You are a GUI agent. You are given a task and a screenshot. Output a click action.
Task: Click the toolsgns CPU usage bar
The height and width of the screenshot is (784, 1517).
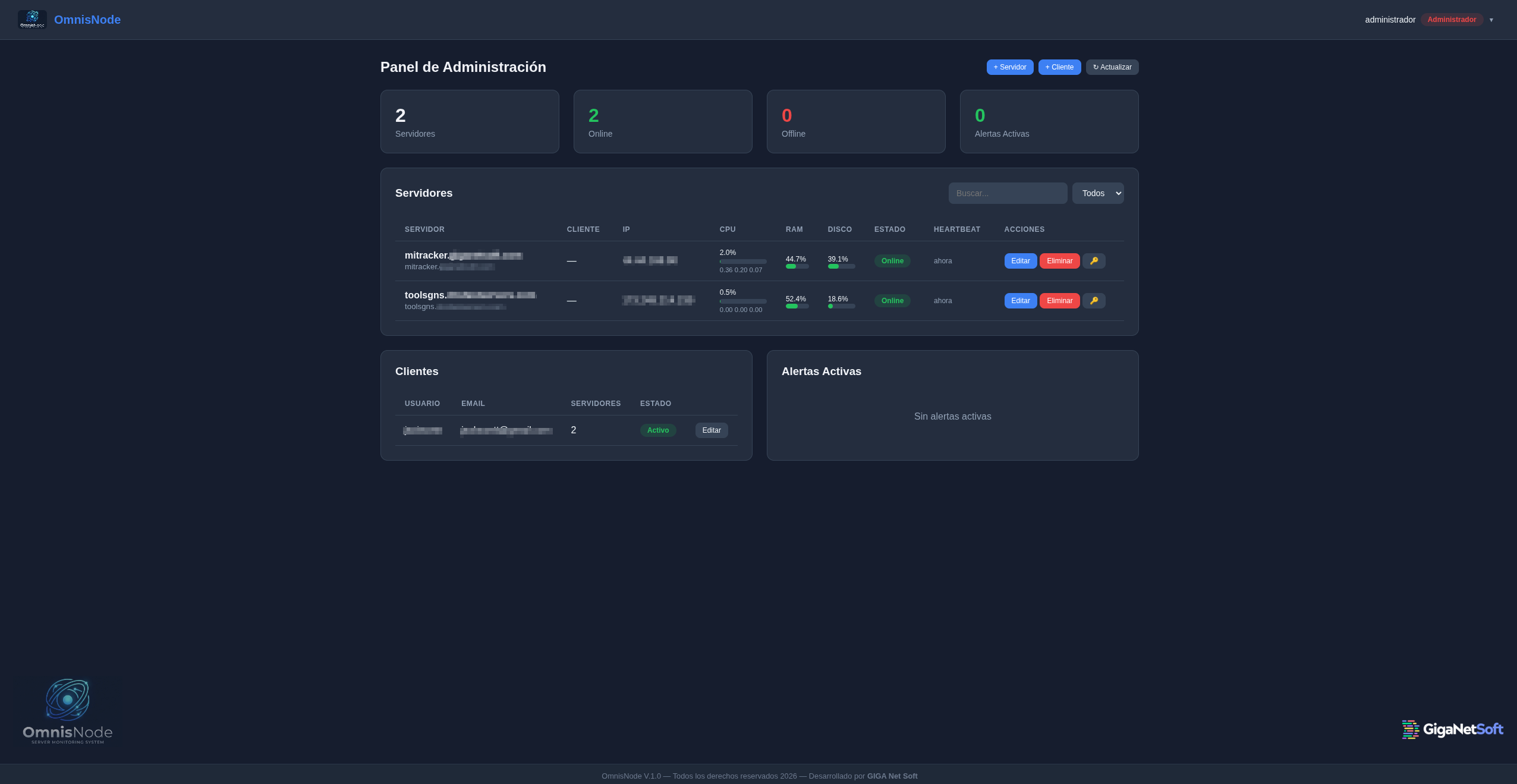pyautogui.click(x=743, y=301)
